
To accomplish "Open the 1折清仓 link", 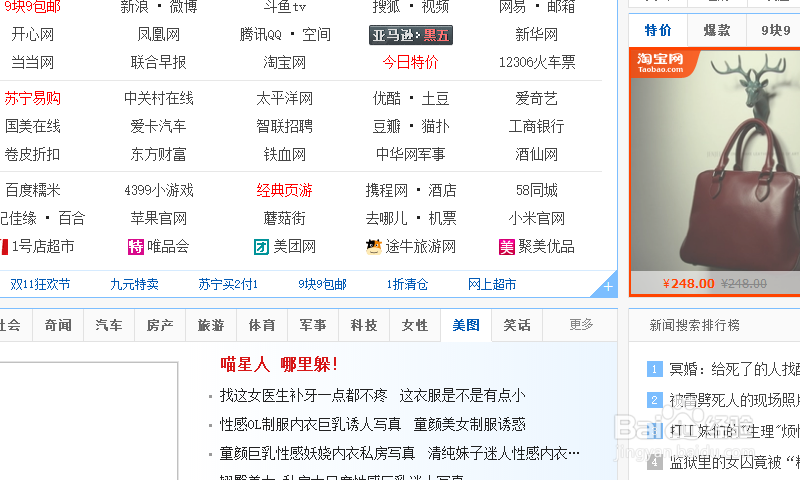I will coord(408,284).
